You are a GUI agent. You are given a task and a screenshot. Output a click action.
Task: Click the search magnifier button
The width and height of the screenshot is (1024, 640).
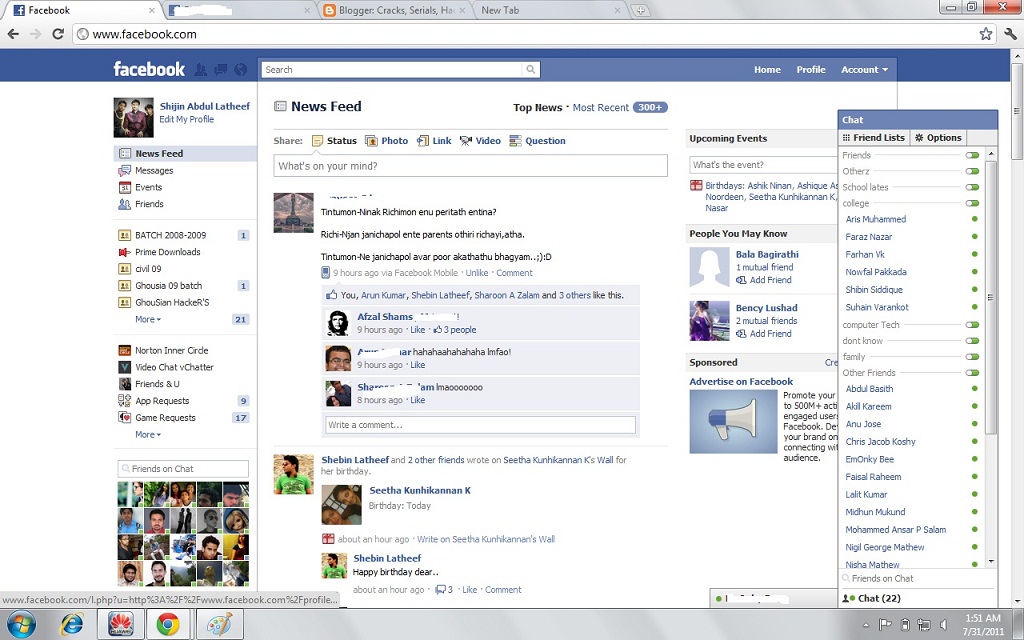point(531,69)
